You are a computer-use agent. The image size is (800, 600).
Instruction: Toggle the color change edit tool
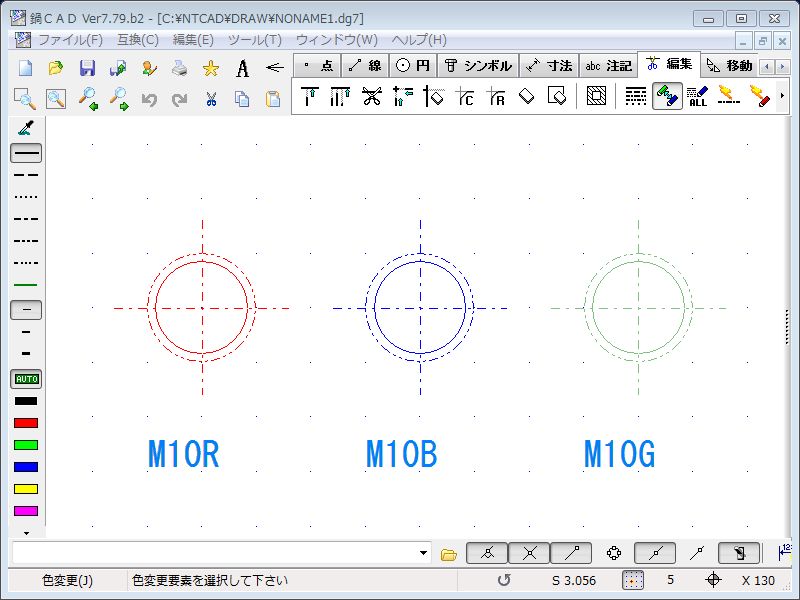tap(667, 96)
